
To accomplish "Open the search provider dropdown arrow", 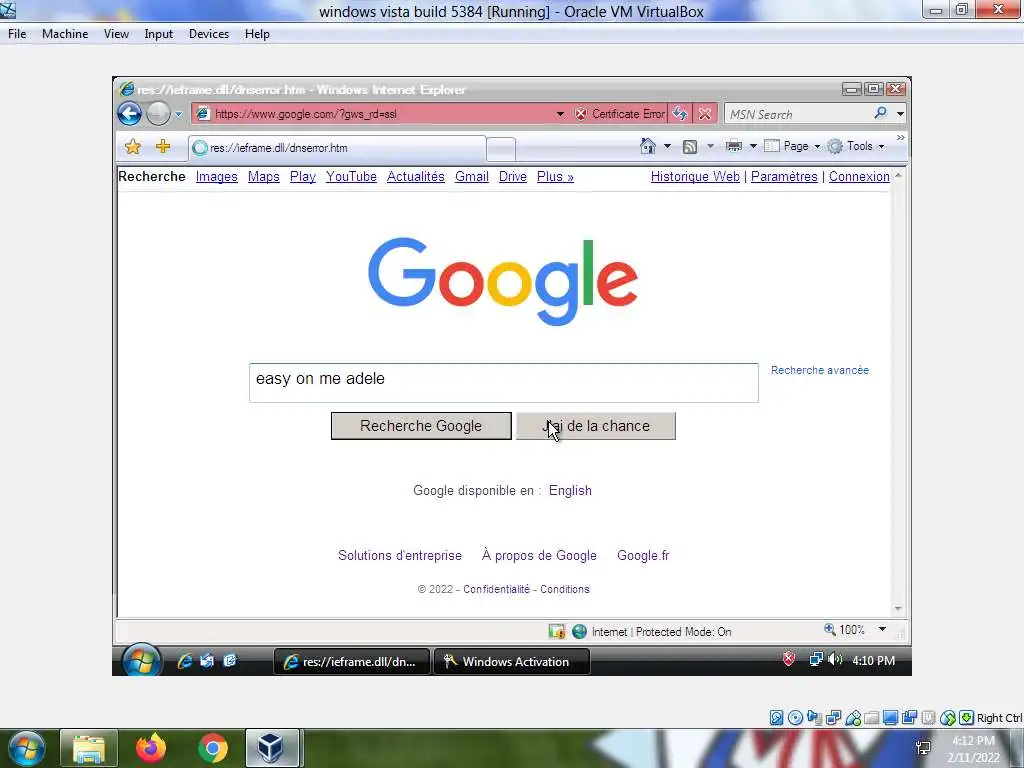I will pos(901,114).
